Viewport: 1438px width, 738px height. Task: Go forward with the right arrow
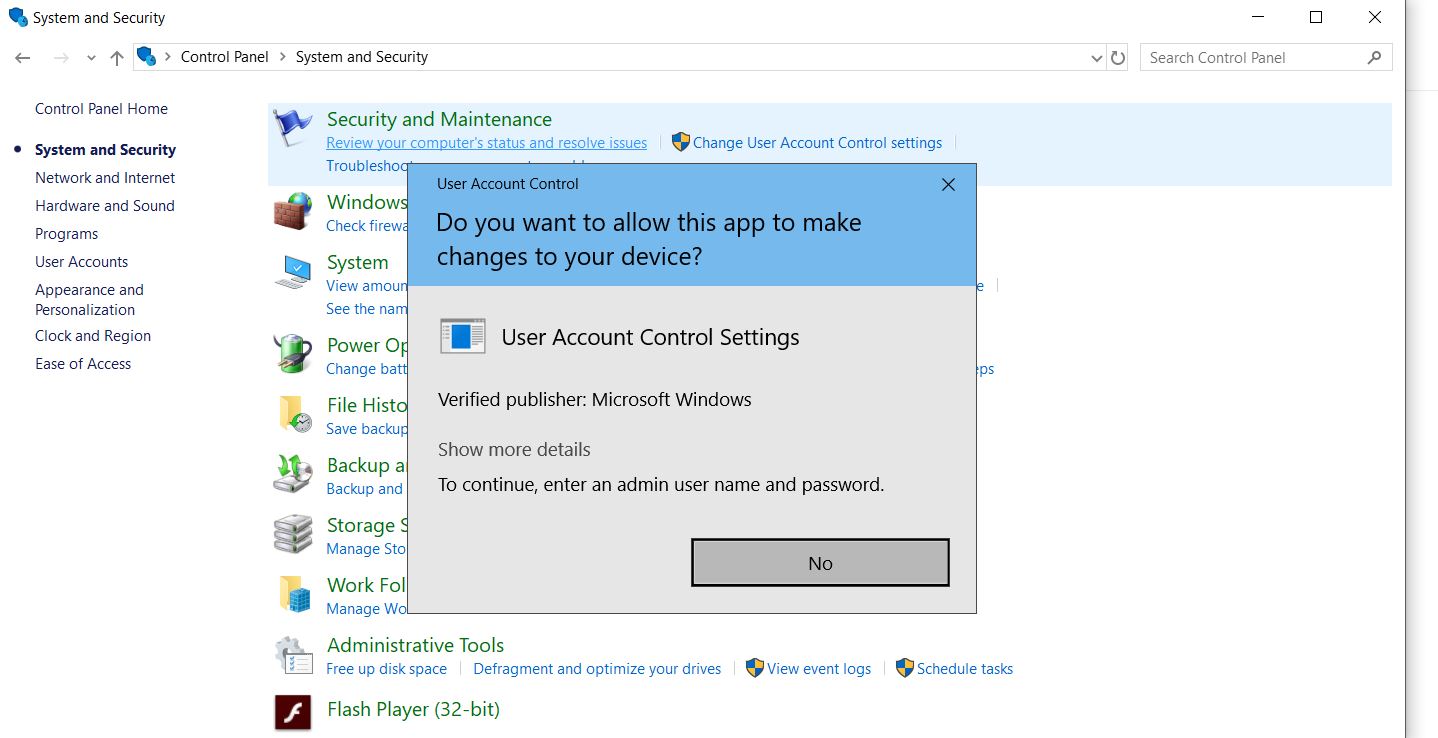click(61, 58)
